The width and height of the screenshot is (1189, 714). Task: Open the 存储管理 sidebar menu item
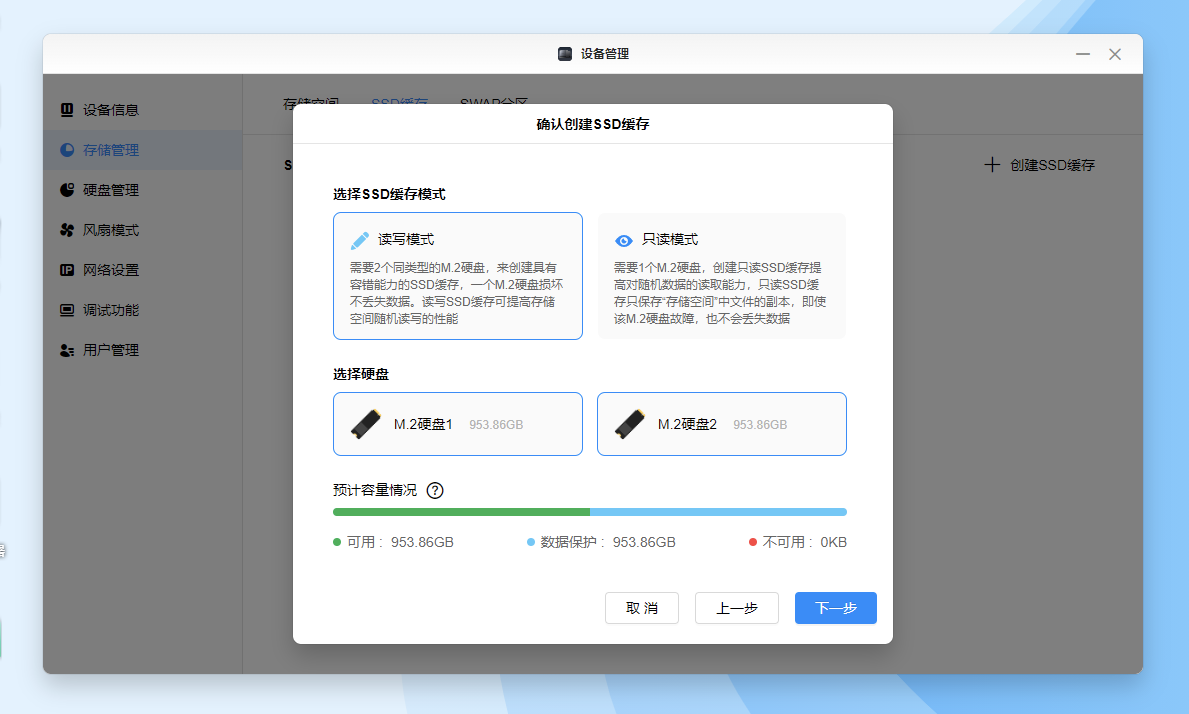[x=111, y=150]
